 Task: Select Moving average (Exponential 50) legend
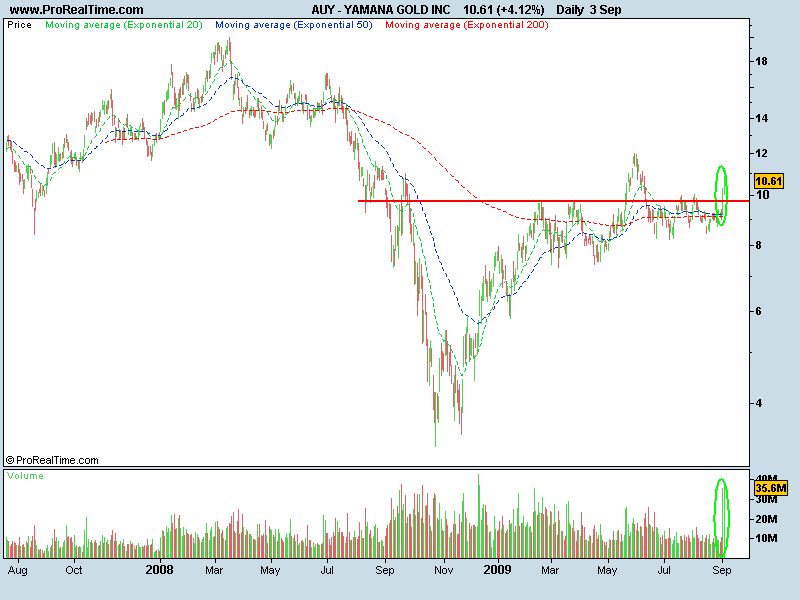294,25
